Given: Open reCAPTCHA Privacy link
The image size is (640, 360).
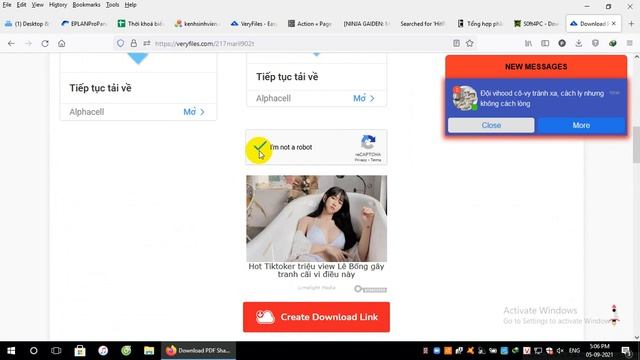Looking at the screenshot, I should pyautogui.click(x=360, y=160).
